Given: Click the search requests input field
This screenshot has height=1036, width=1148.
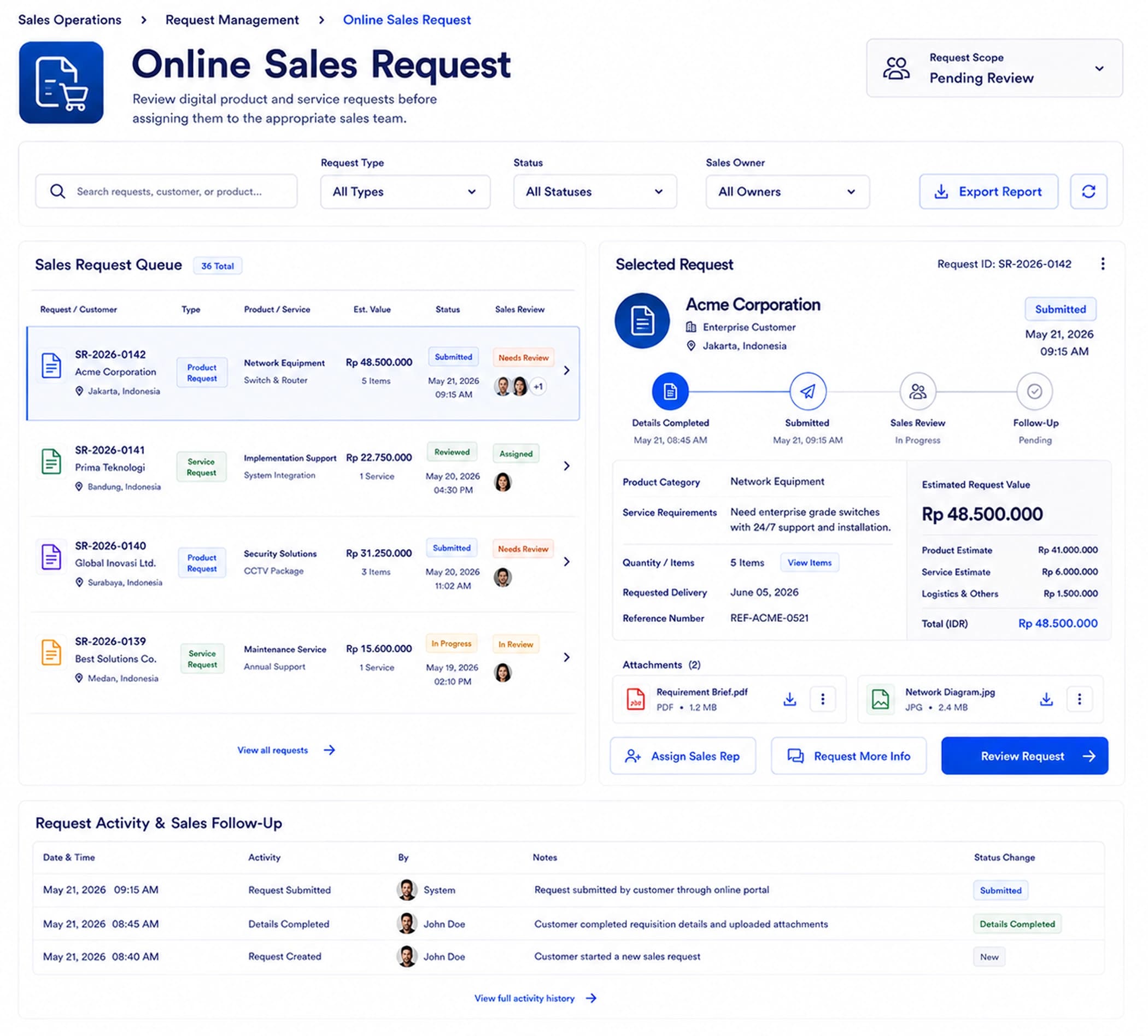Looking at the screenshot, I should pyautogui.click(x=166, y=191).
